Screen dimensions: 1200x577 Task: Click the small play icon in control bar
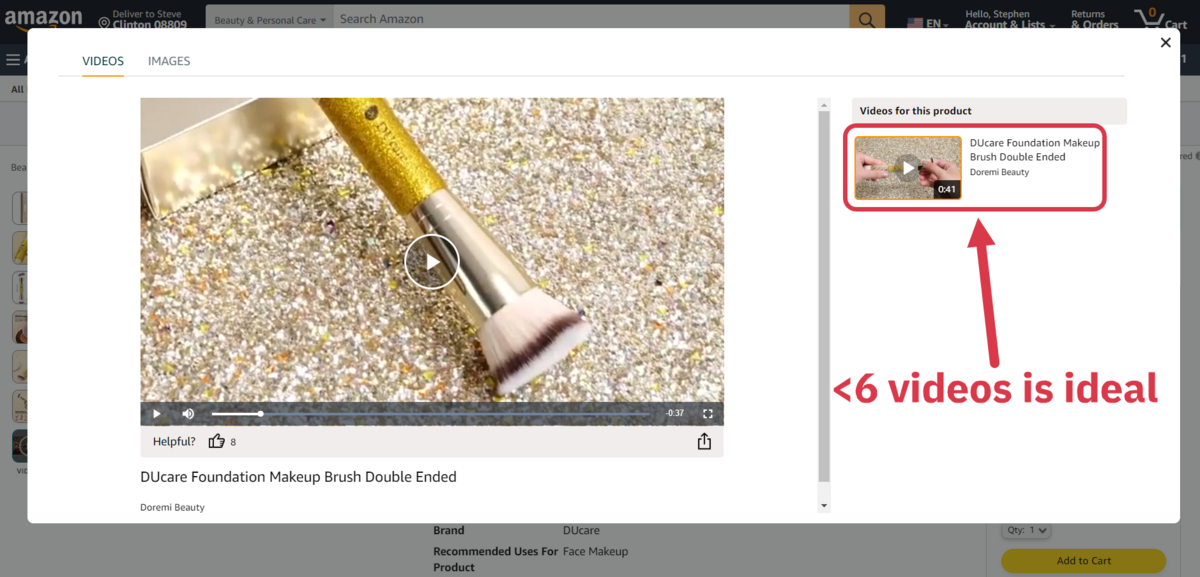[157, 414]
